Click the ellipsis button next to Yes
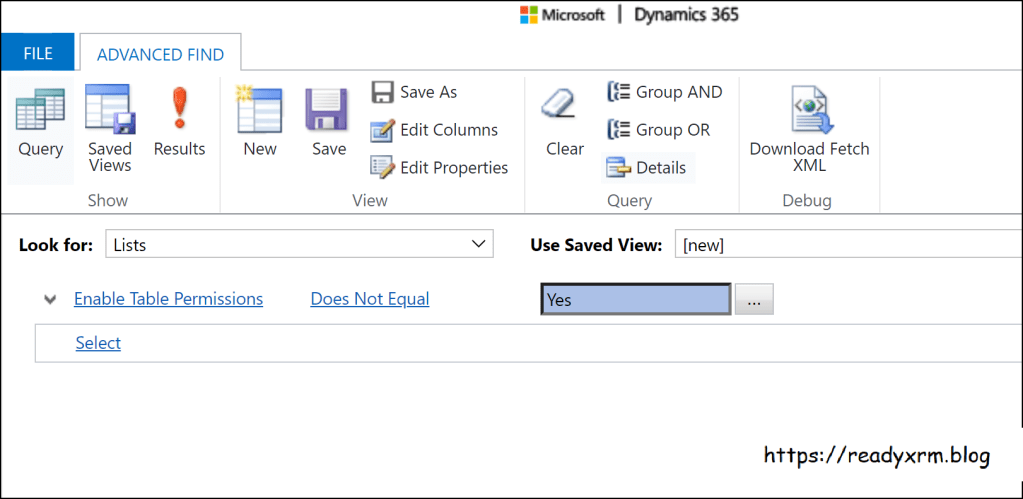The height and width of the screenshot is (499, 1023). [x=754, y=300]
